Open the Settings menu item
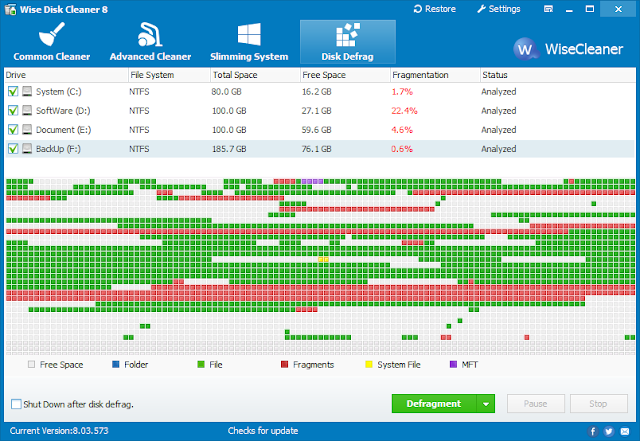 tap(499, 9)
